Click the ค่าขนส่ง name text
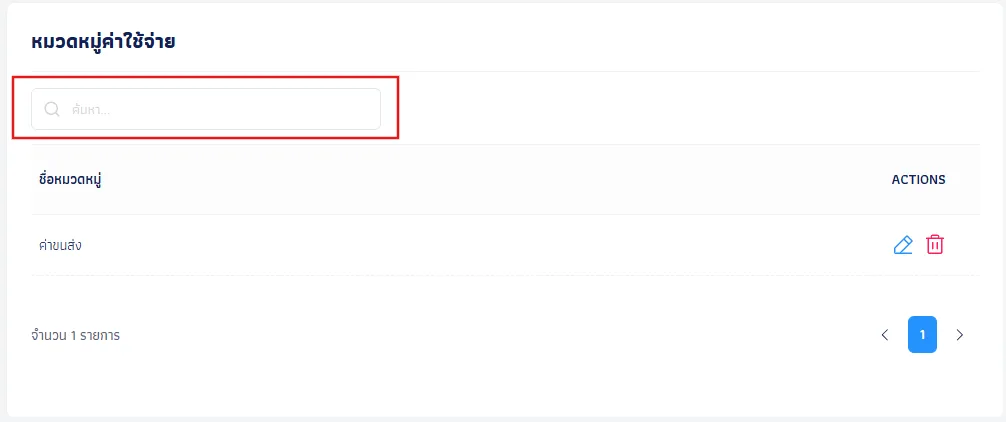 pyautogui.click(x=60, y=245)
